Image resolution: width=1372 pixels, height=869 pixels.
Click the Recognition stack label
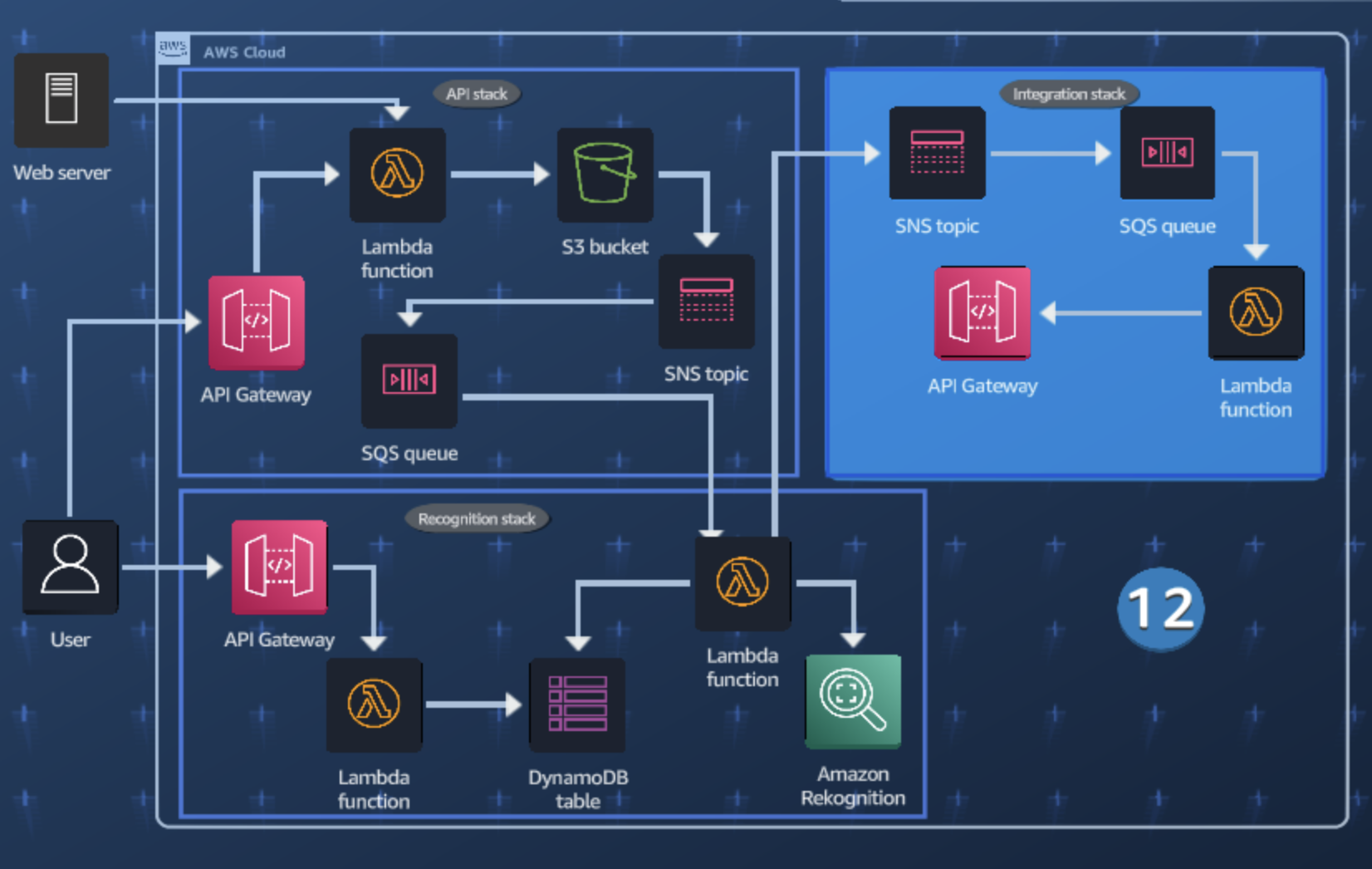477,519
